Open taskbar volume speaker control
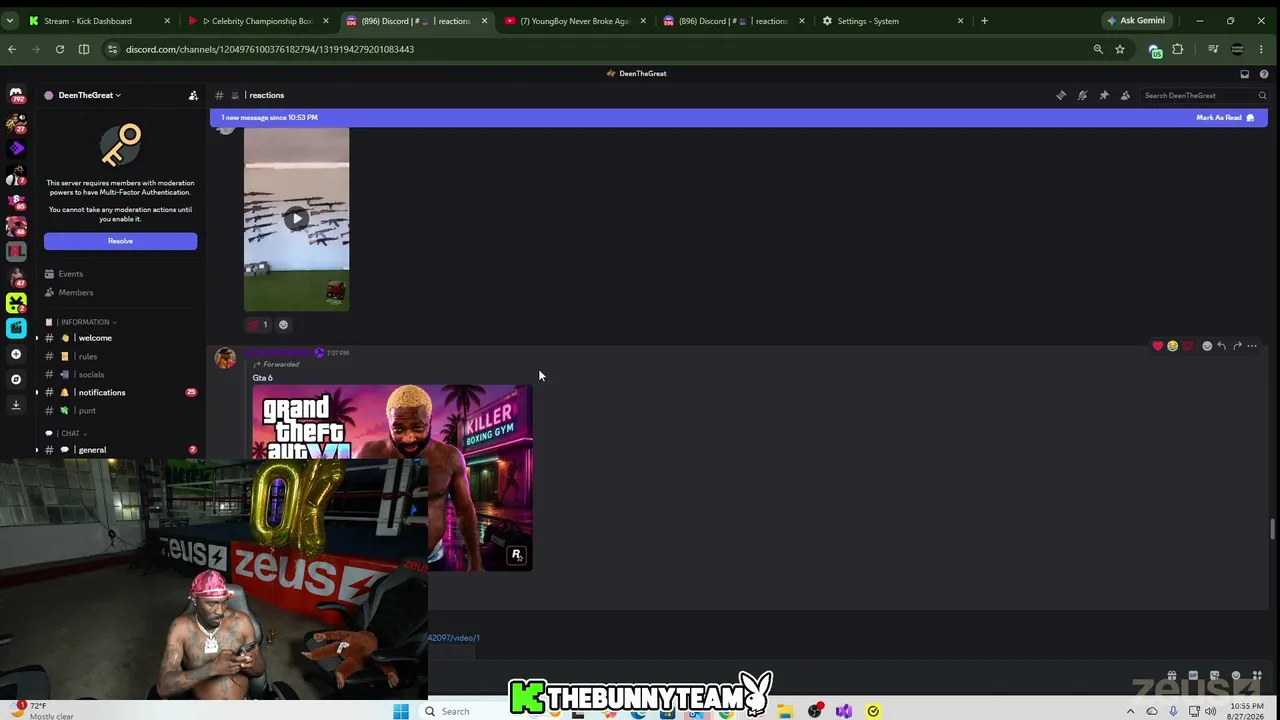 pos(1210,711)
